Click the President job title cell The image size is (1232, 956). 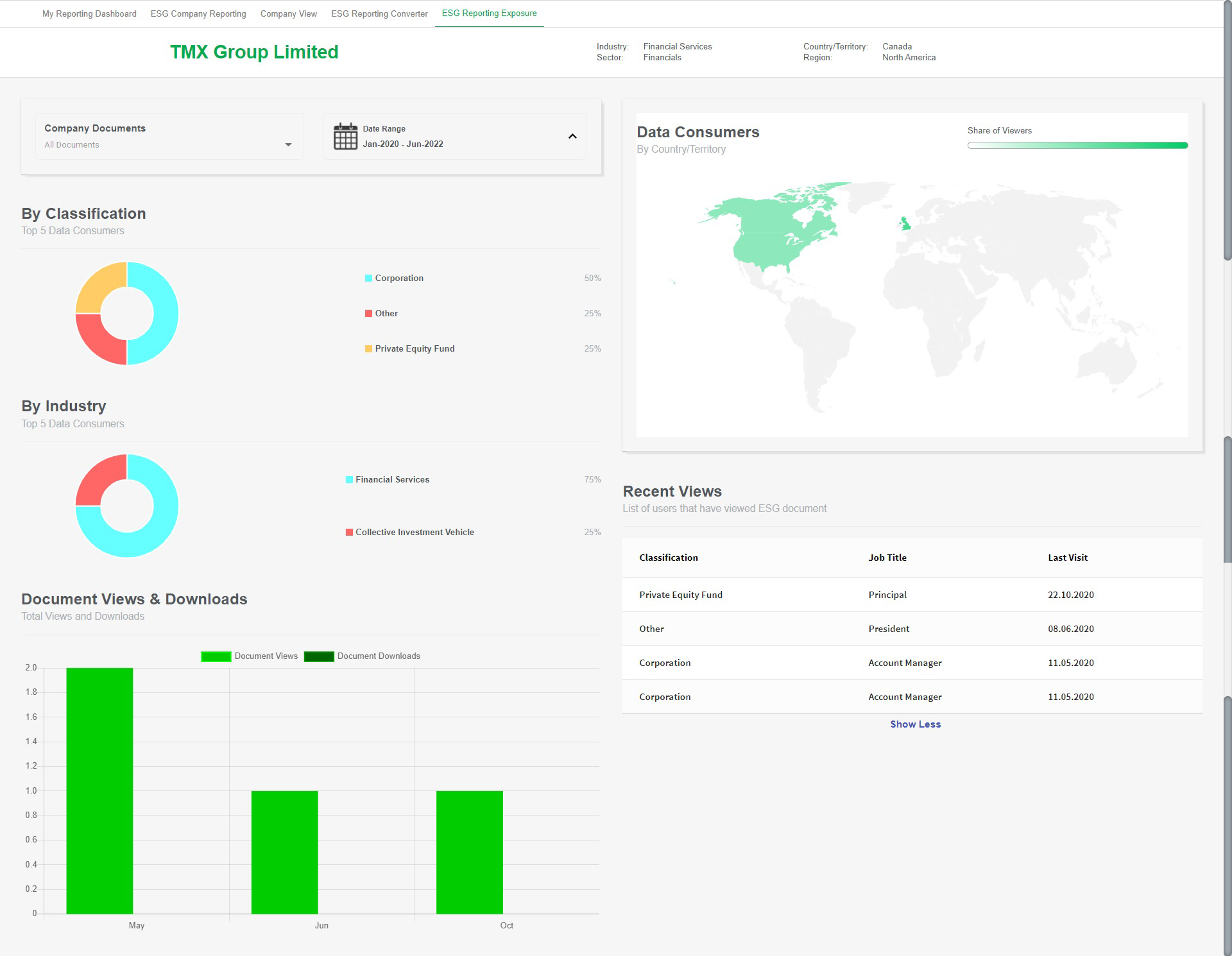889,629
